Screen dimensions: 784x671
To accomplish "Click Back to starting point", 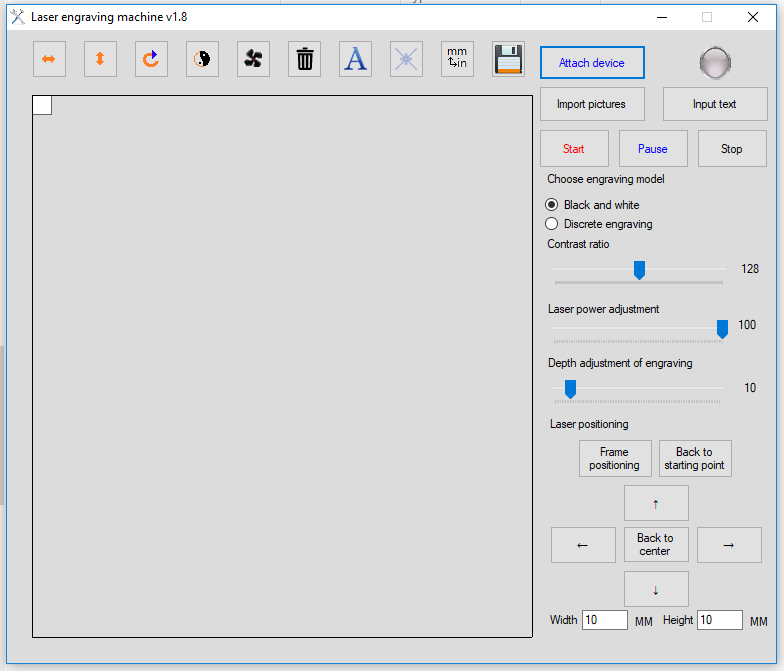I will [x=695, y=458].
